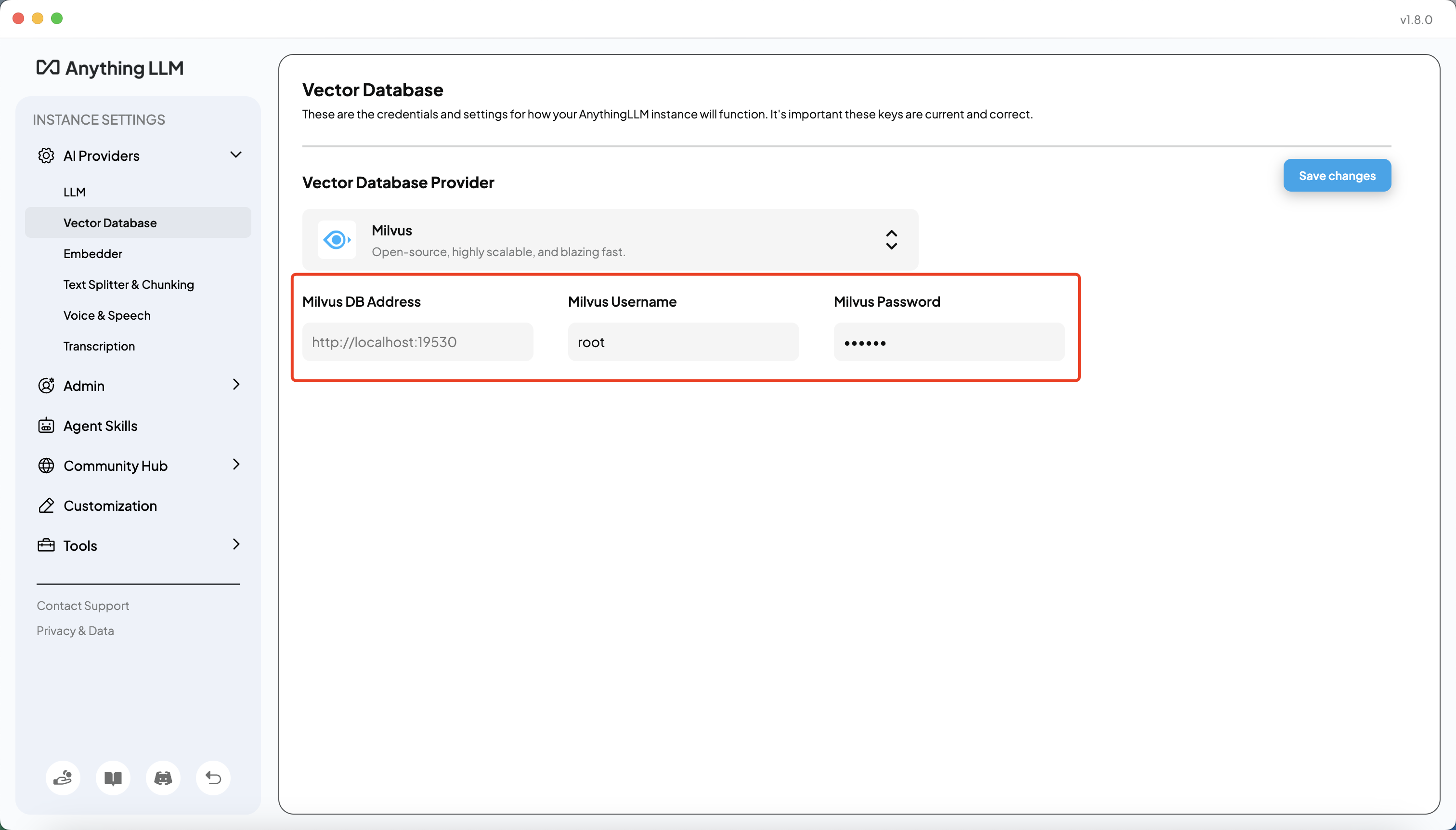Go to Embedder settings
This screenshot has width=1456, height=830.
[x=93, y=254]
